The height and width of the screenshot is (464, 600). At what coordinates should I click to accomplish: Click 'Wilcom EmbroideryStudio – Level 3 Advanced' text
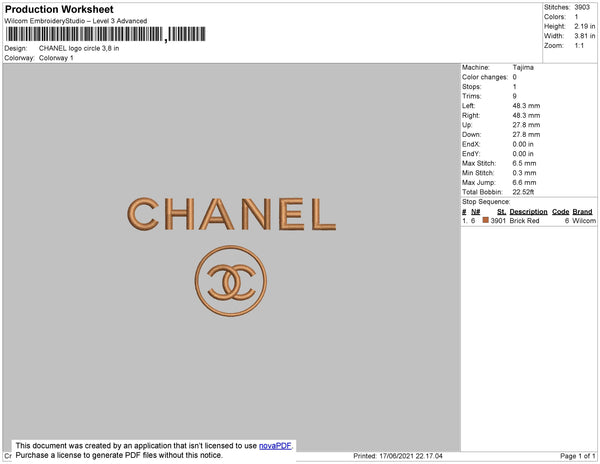pyautogui.click(x=76, y=21)
